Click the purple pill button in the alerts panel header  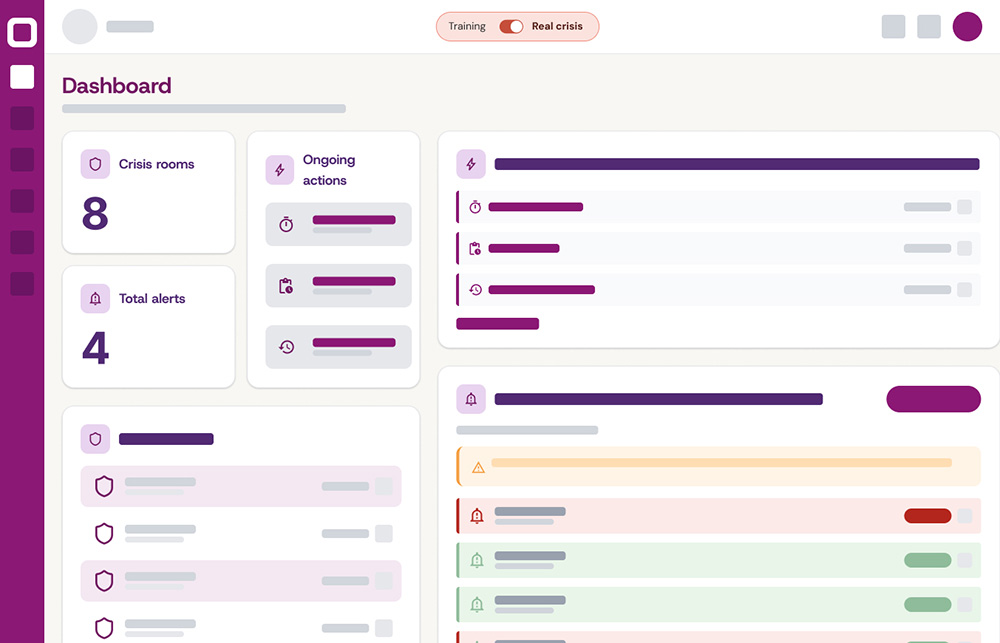pos(933,399)
